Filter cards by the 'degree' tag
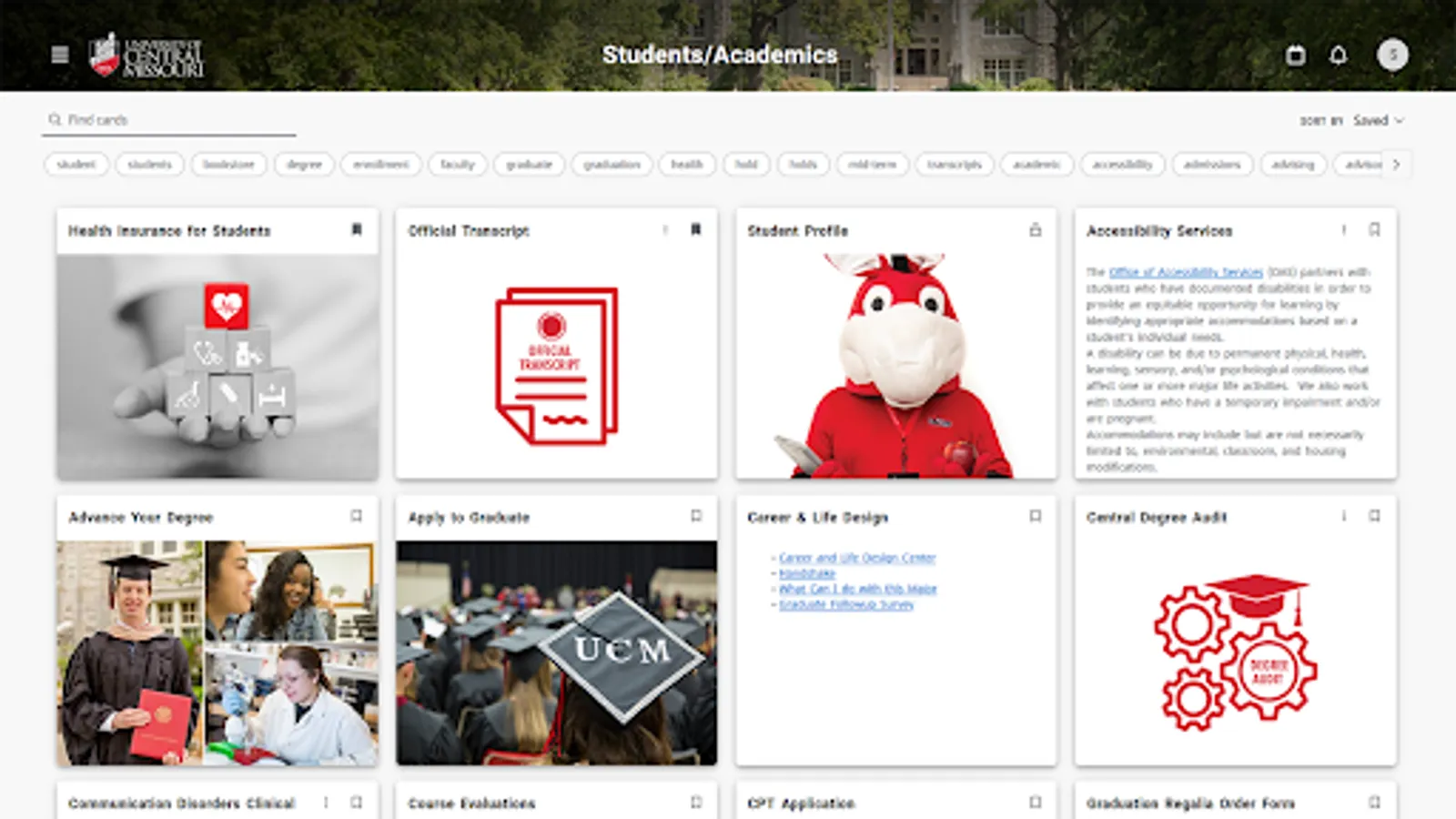The width and height of the screenshot is (1456, 819). pos(304,165)
